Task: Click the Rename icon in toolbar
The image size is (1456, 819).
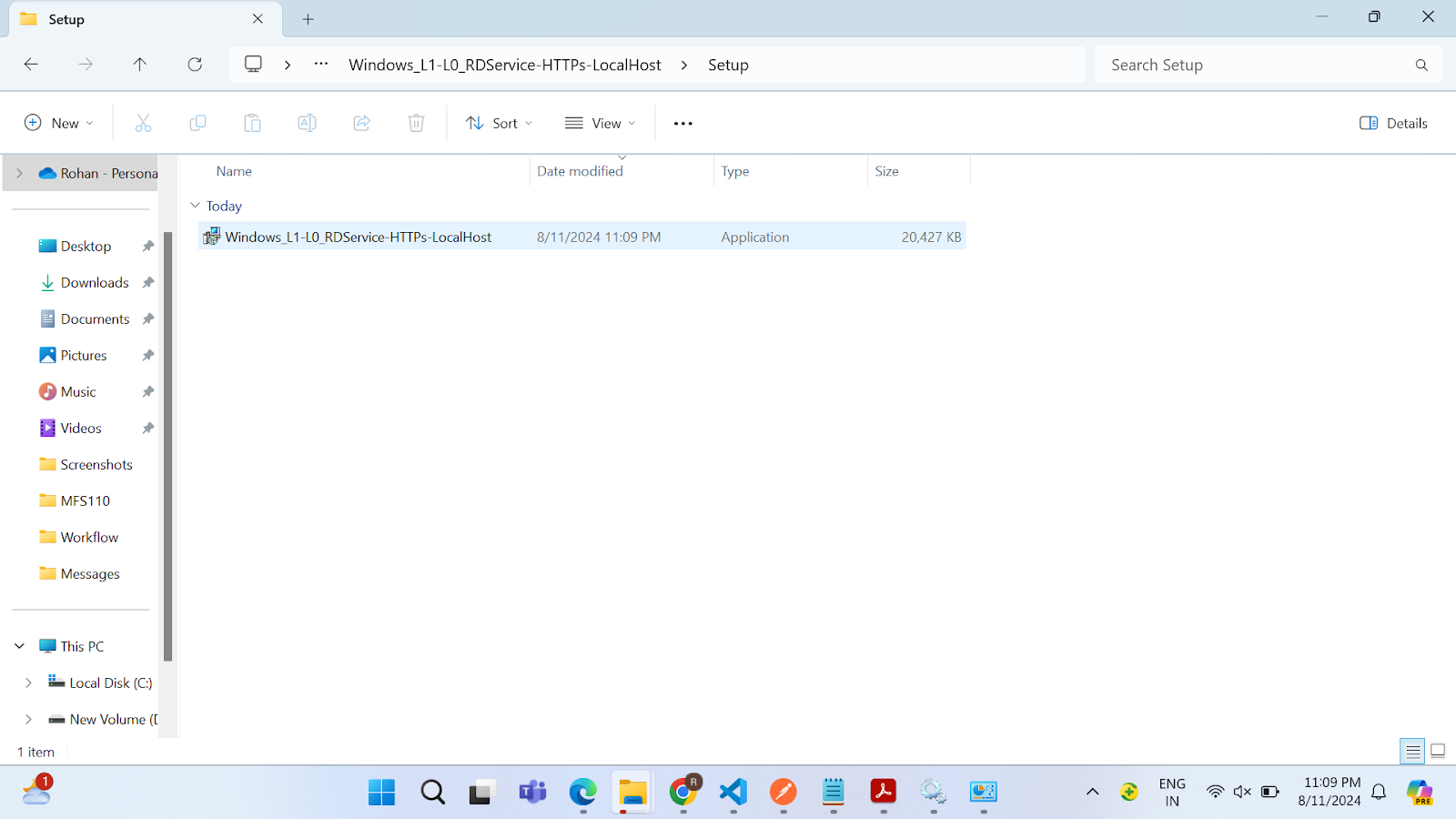Action: click(x=307, y=123)
